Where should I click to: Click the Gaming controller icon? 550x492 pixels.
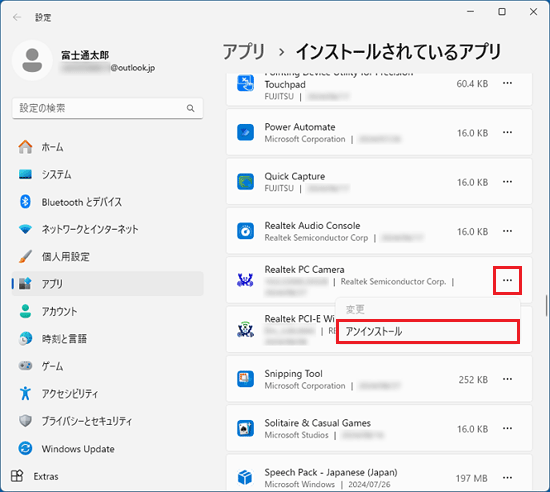point(25,366)
